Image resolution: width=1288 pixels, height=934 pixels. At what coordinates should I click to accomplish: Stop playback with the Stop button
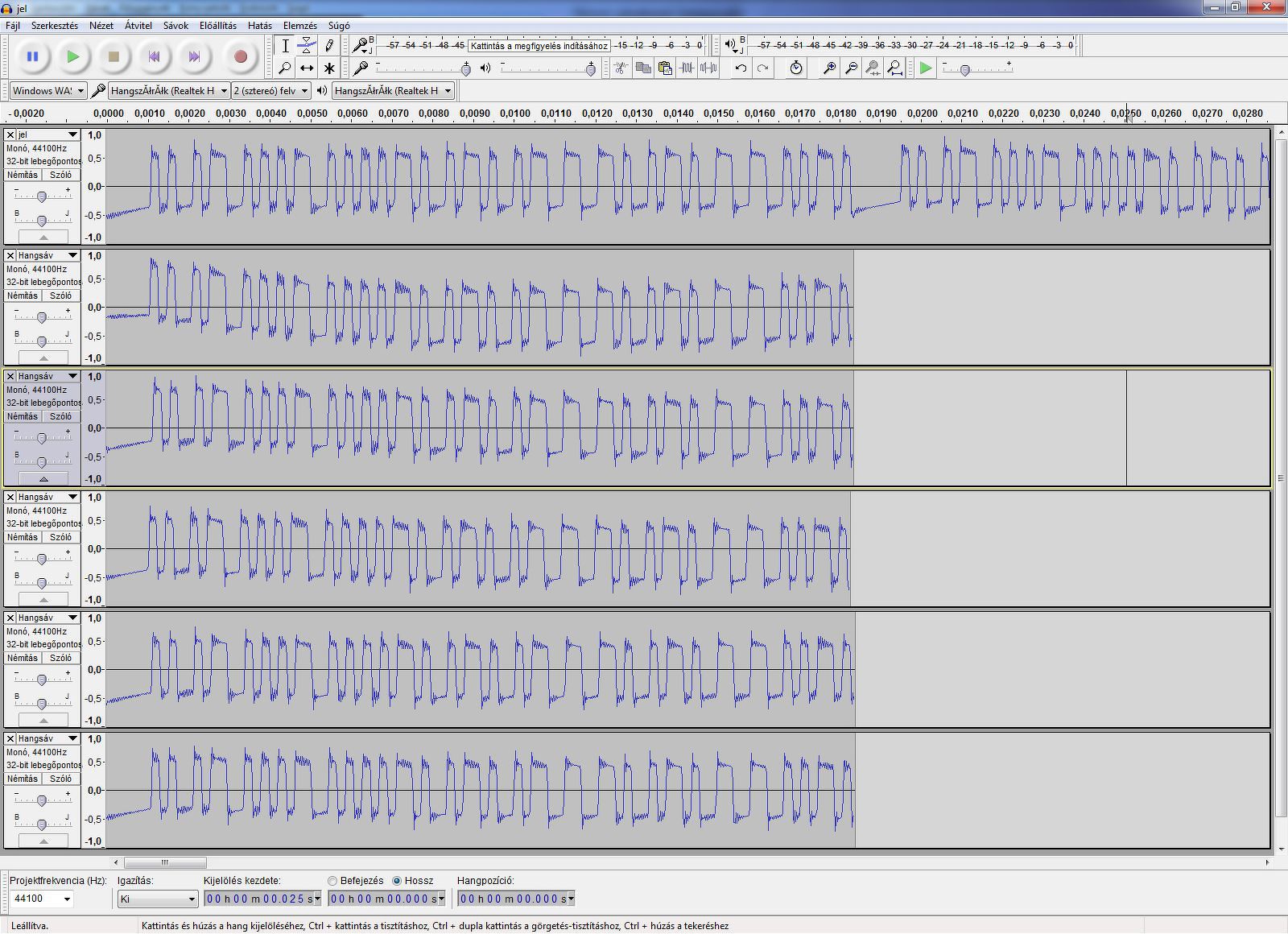click(x=114, y=56)
